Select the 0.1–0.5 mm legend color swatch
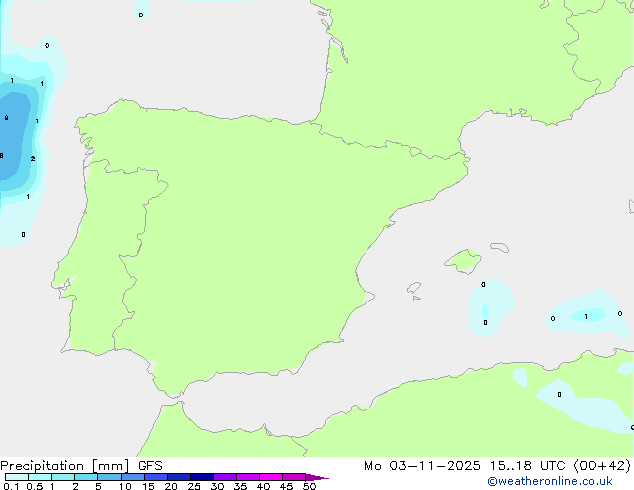634x490 pixels. [17, 477]
